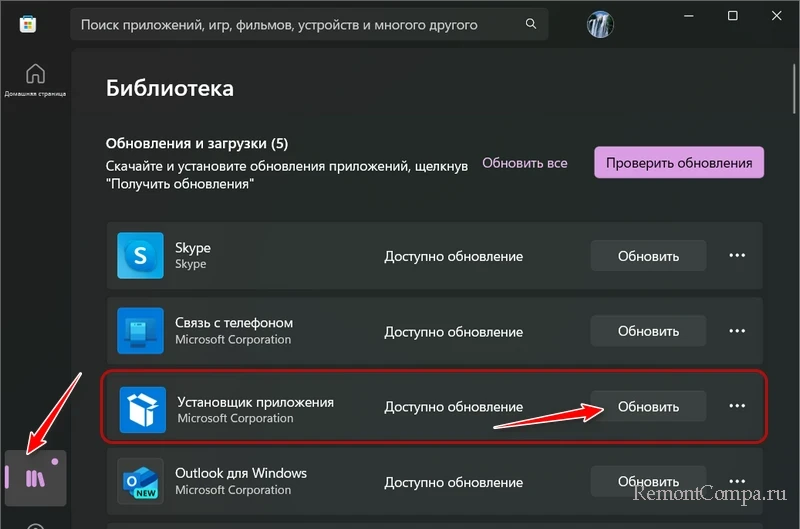Open more options for Связь с телефоном
The image size is (800, 529).
[737, 331]
